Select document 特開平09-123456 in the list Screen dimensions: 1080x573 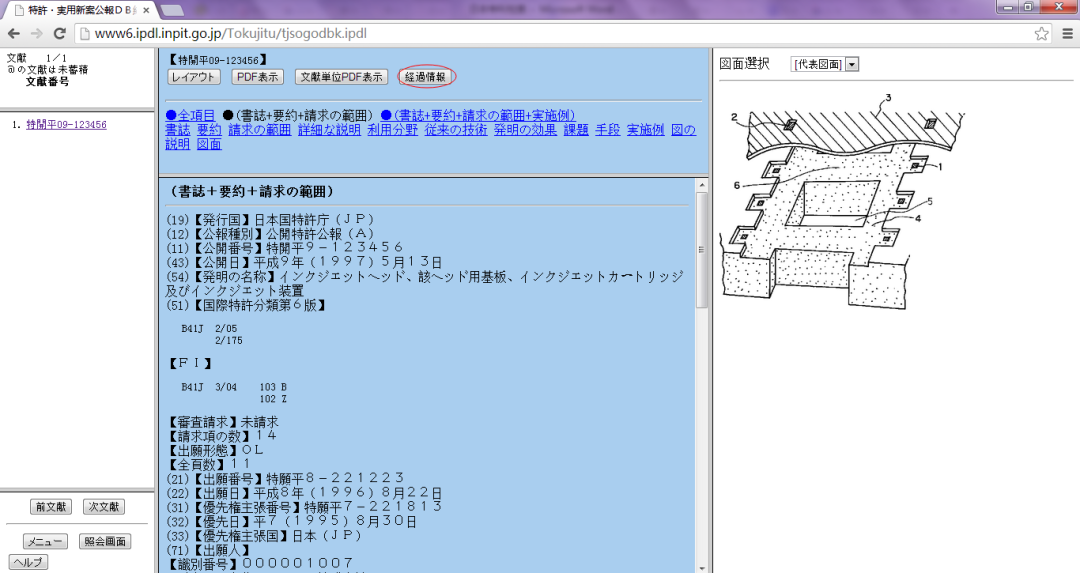coord(66,125)
